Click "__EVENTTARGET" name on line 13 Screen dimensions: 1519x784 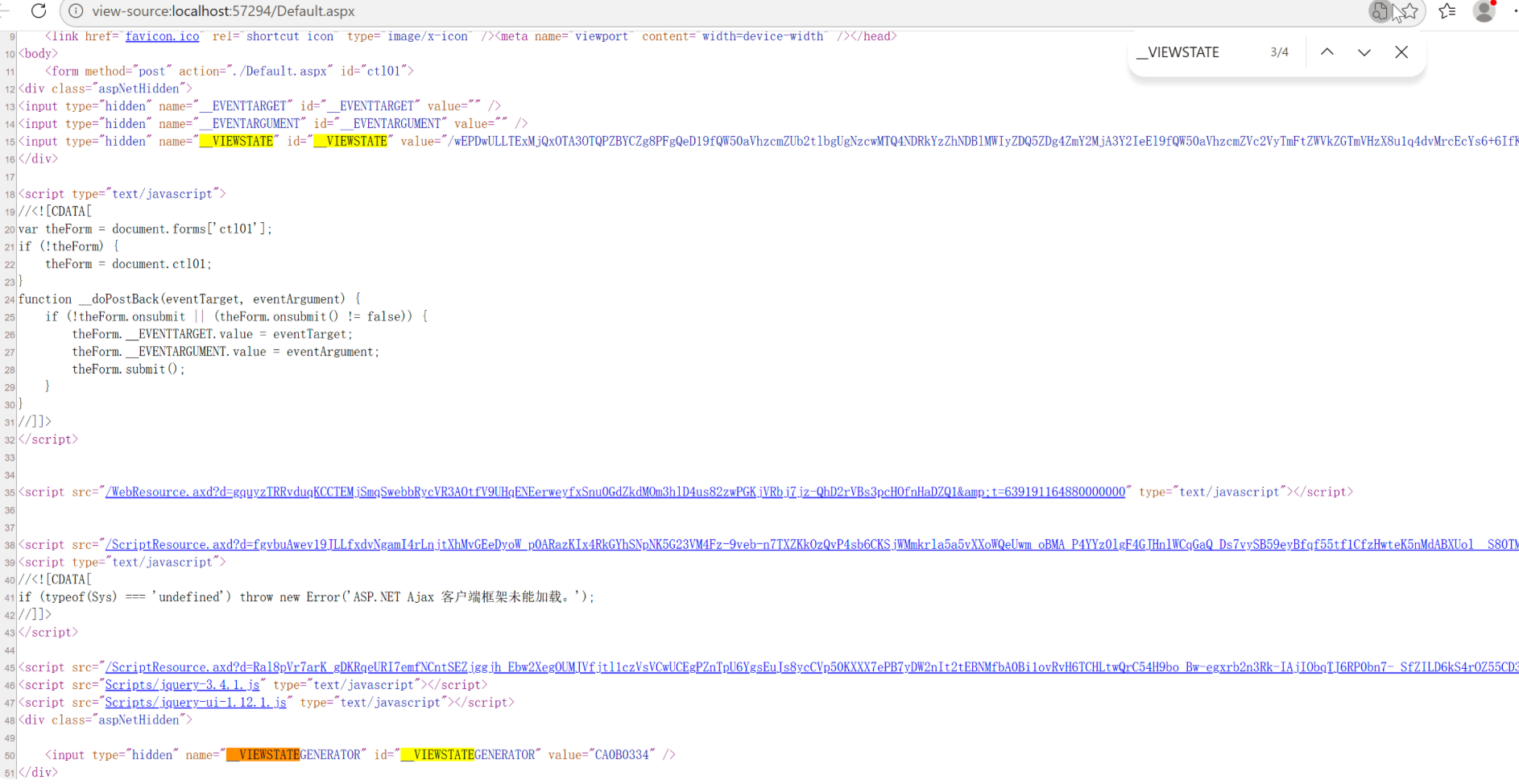coord(242,106)
